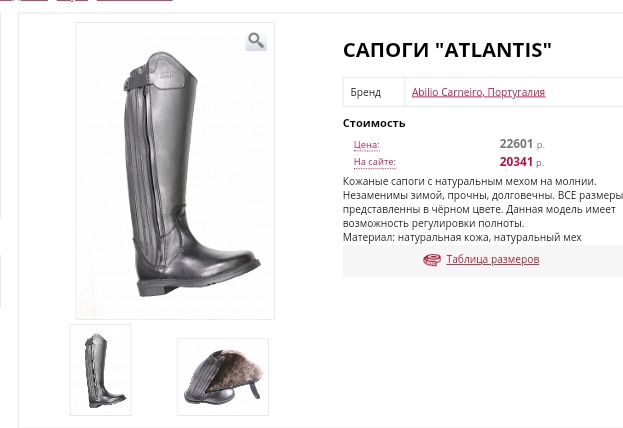Click the words ВСЕ размеры in the description

tap(590, 196)
